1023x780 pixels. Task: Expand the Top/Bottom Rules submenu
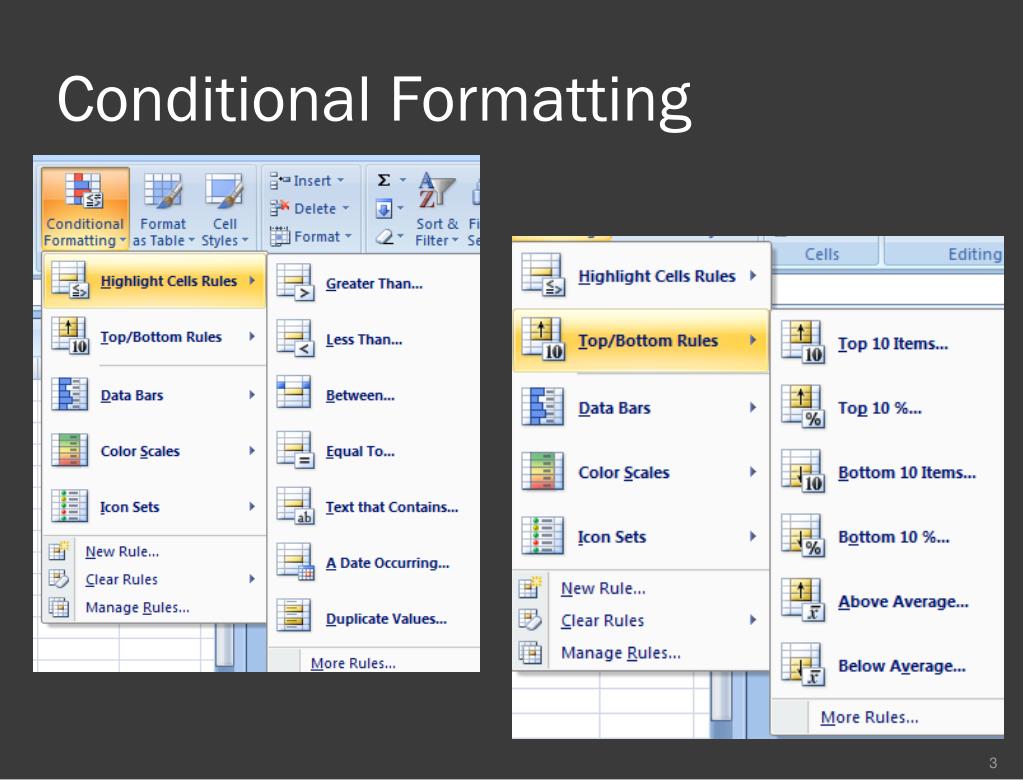[645, 340]
